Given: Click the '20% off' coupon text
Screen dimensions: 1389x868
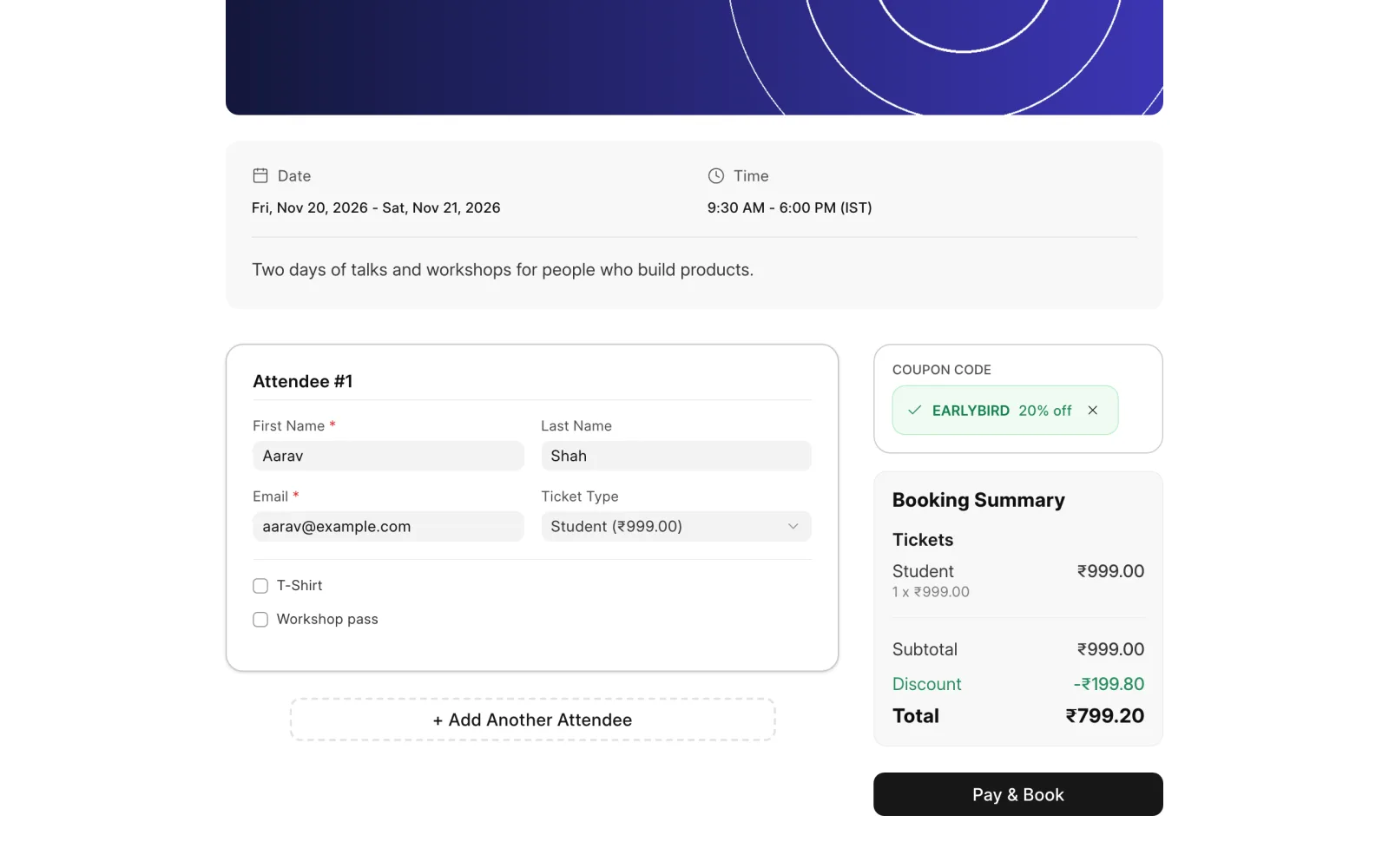Looking at the screenshot, I should (1044, 411).
